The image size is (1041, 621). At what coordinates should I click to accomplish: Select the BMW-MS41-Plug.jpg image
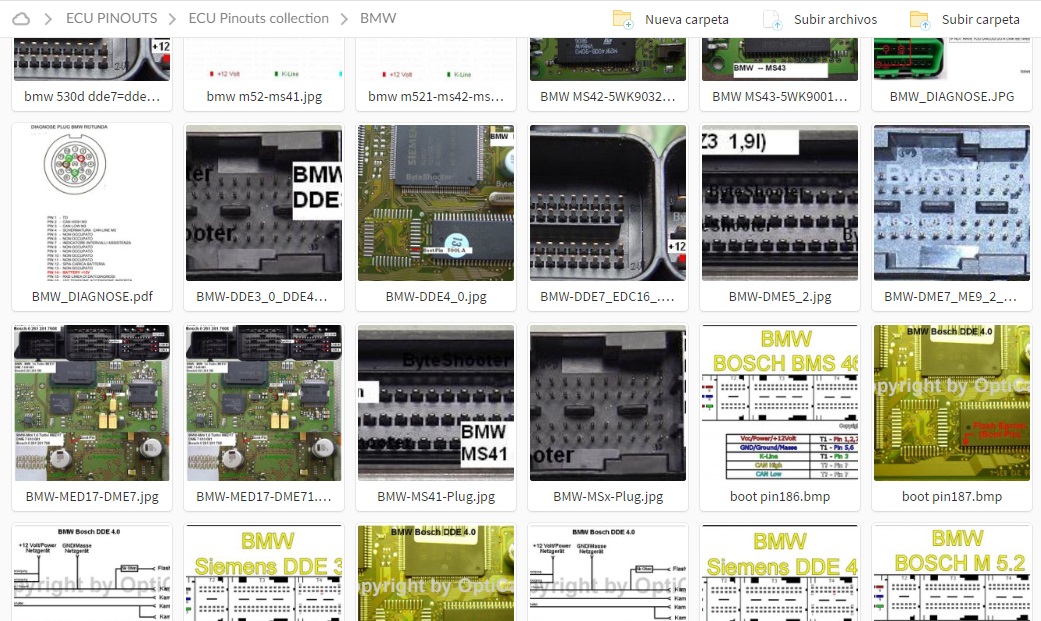pyautogui.click(x=435, y=402)
